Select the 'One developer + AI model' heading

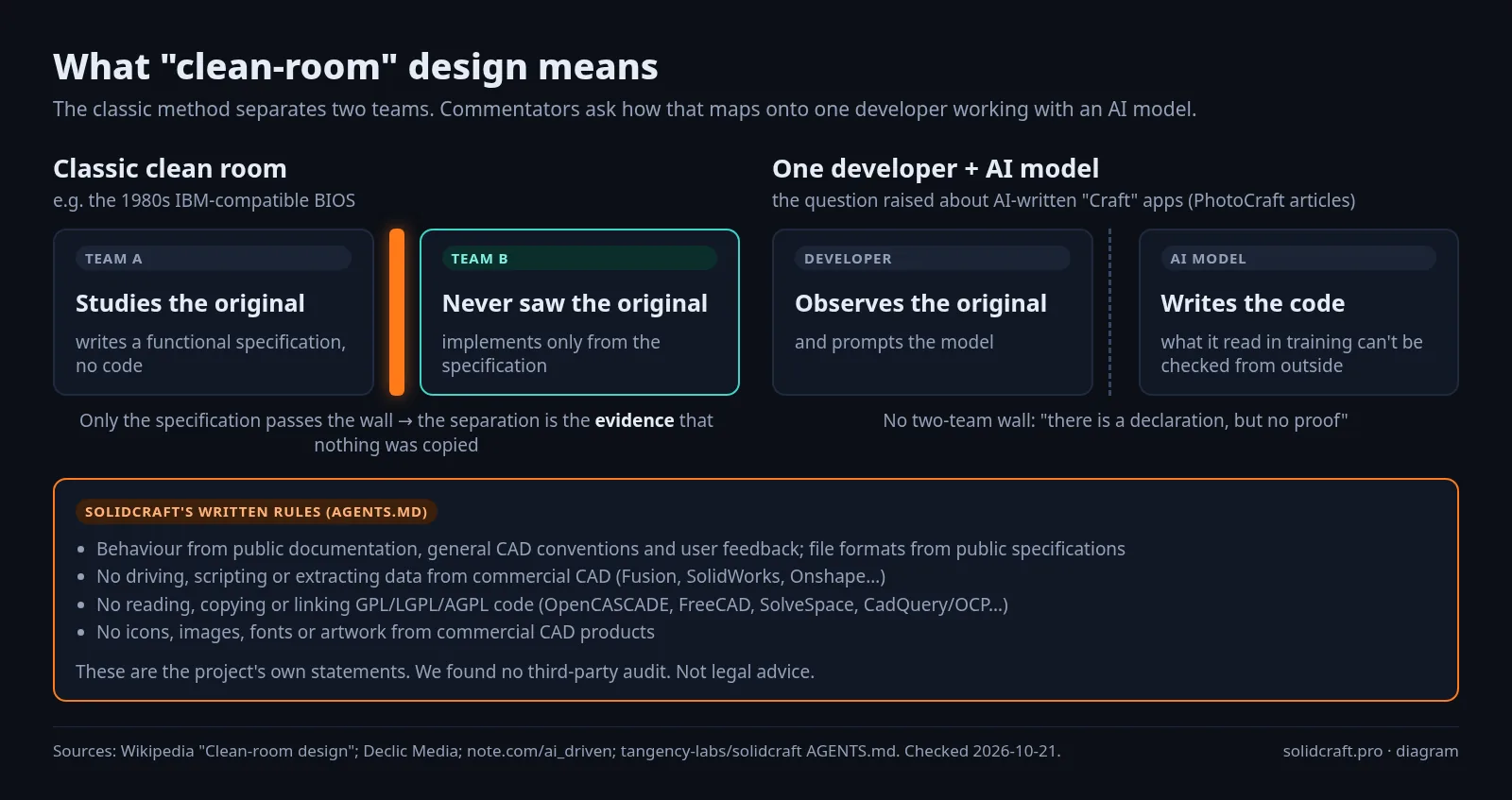pyautogui.click(x=936, y=169)
